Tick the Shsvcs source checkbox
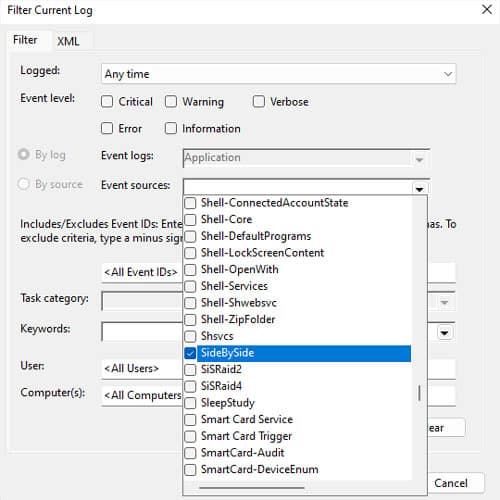 tap(190, 336)
